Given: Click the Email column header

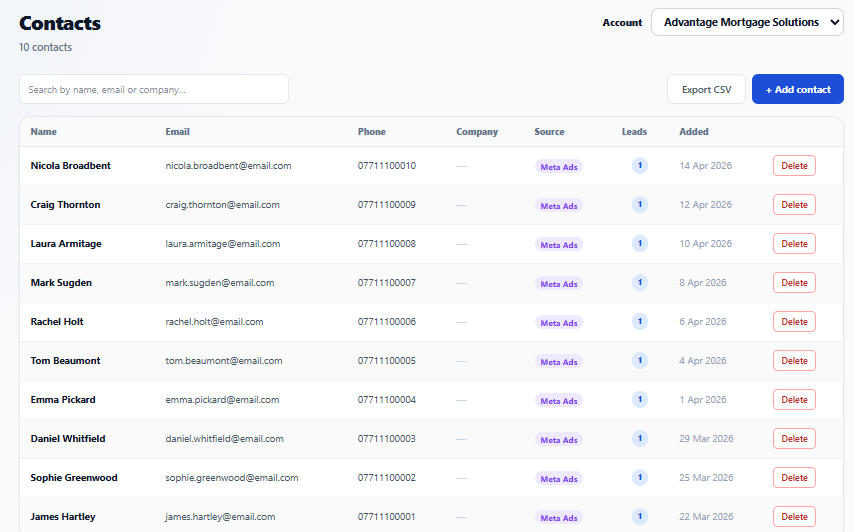Looking at the screenshot, I should point(178,132).
